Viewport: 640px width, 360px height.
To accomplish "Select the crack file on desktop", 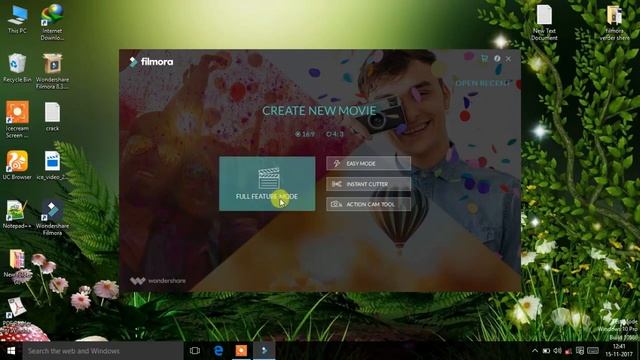I will [52, 117].
